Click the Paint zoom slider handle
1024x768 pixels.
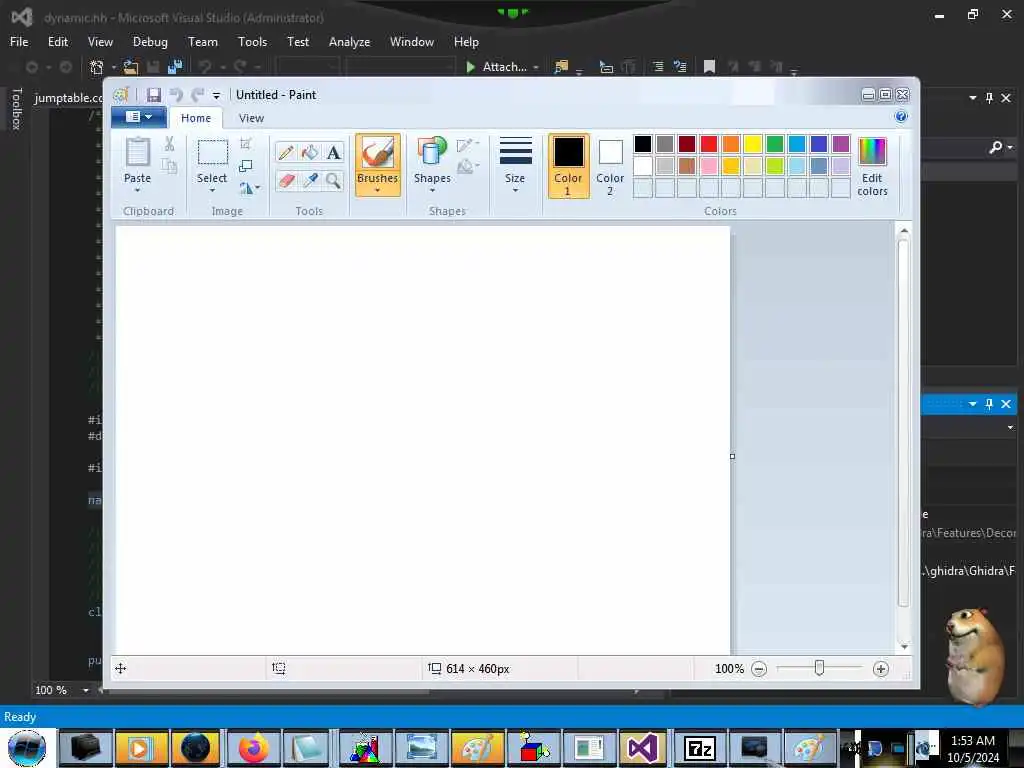pyautogui.click(x=820, y=668)
